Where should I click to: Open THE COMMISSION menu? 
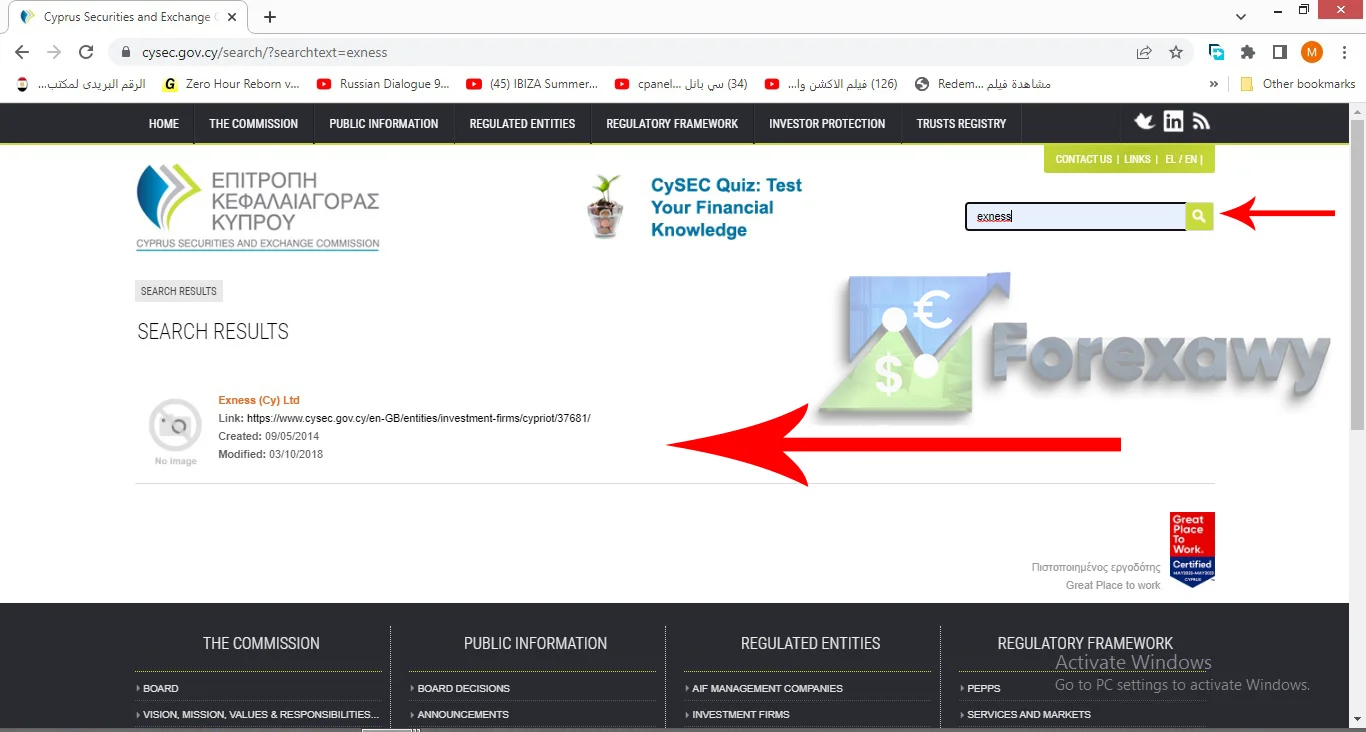tap(254, 124)
